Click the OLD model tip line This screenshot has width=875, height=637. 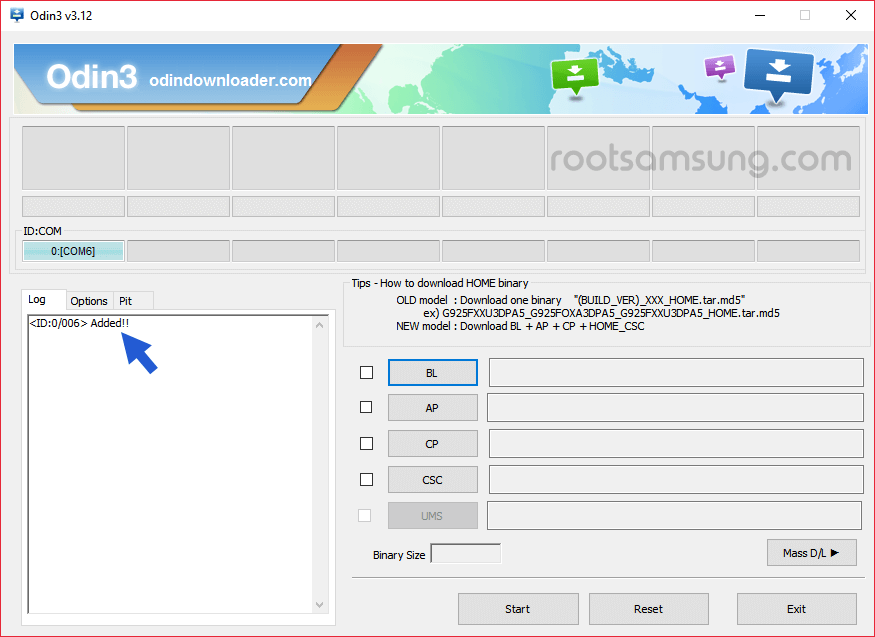(570, 300)
